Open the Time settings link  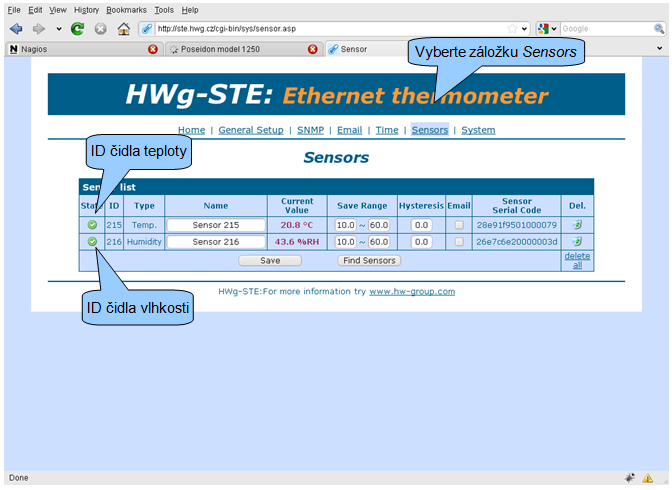pyautogui.click(x=387, y=130)
